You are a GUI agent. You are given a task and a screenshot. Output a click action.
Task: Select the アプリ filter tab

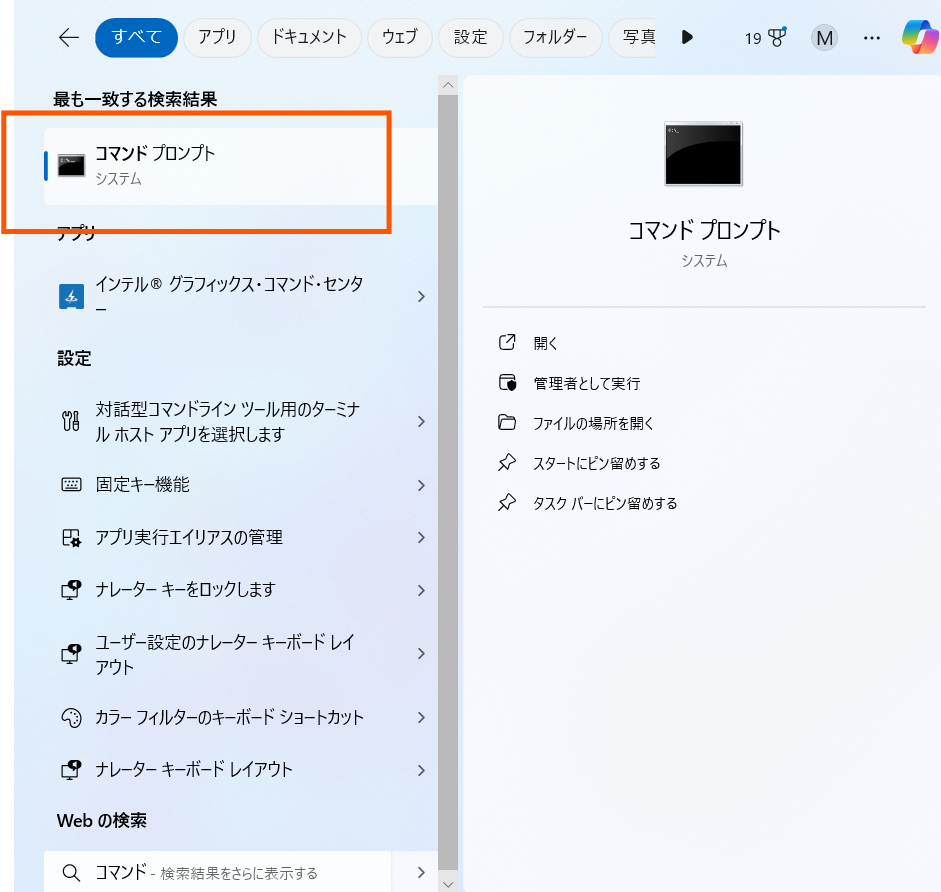click(217, 38)
